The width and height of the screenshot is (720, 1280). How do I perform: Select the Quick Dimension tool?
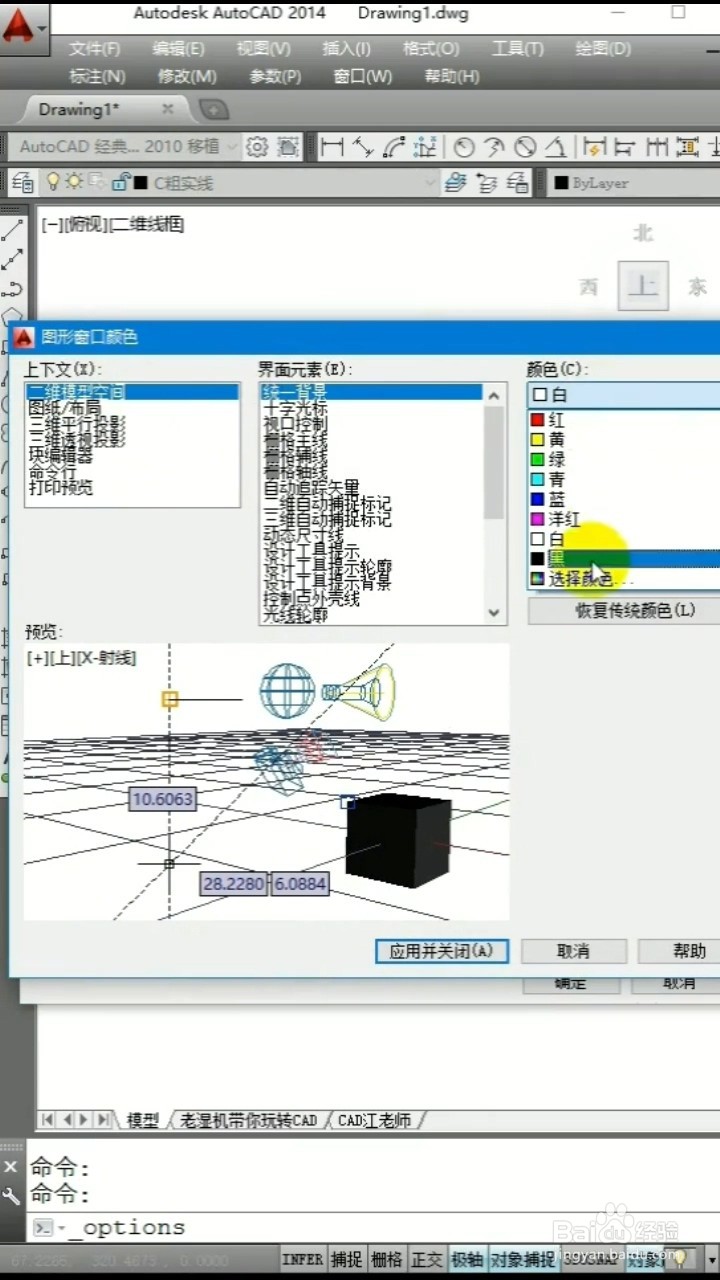[594, 147]
